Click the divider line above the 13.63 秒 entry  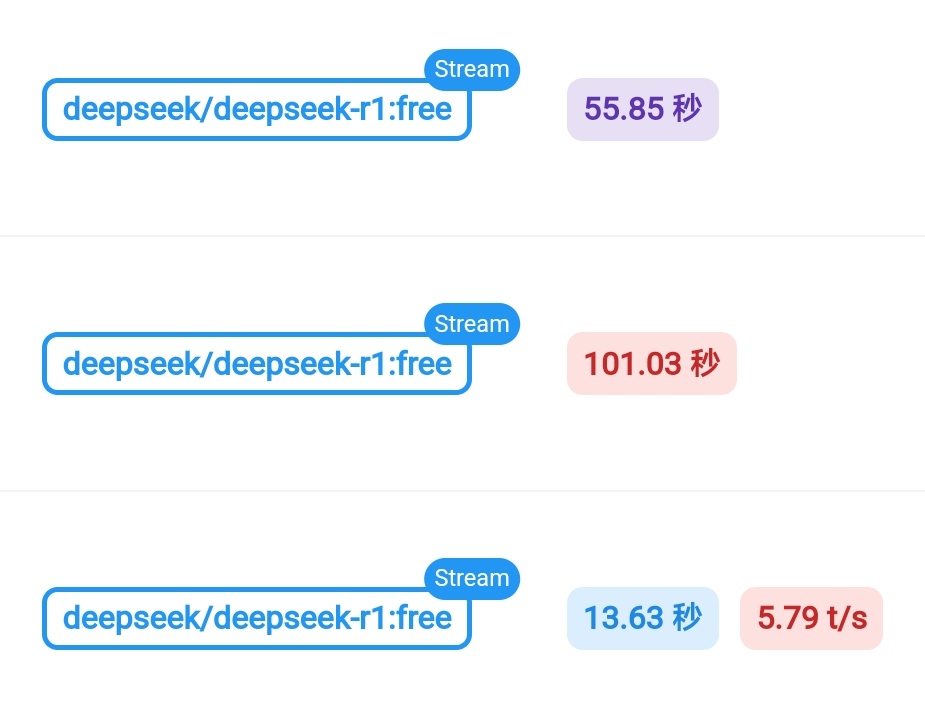tap(462, 490)
